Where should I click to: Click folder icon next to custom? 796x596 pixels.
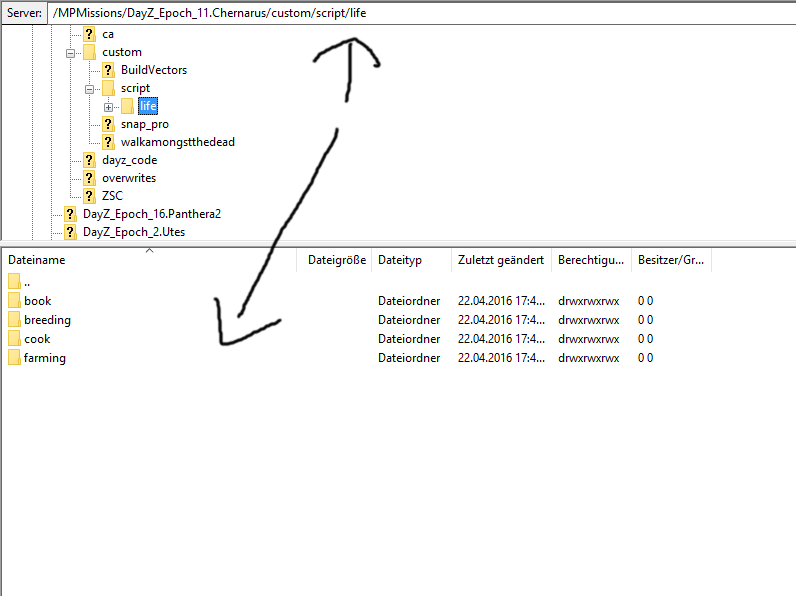tap(89, 52)
